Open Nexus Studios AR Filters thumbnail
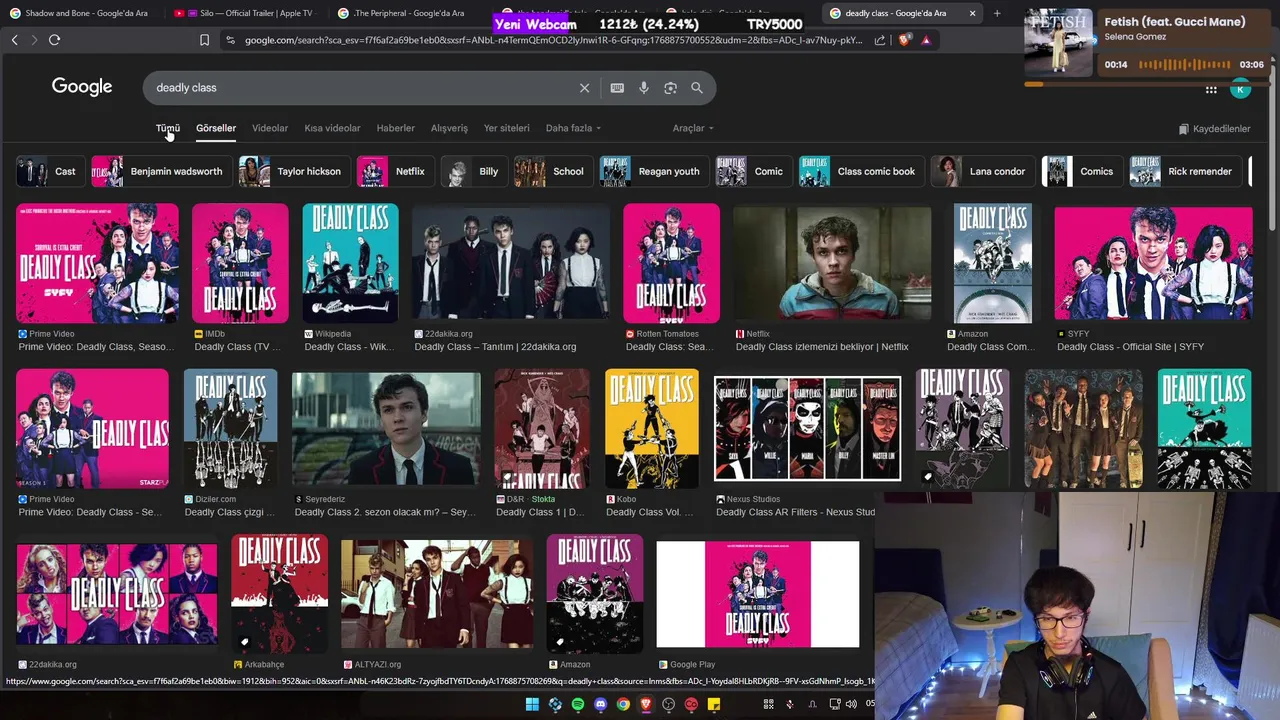The width and height of the screenshot is (1280, 720). point(807,428)
